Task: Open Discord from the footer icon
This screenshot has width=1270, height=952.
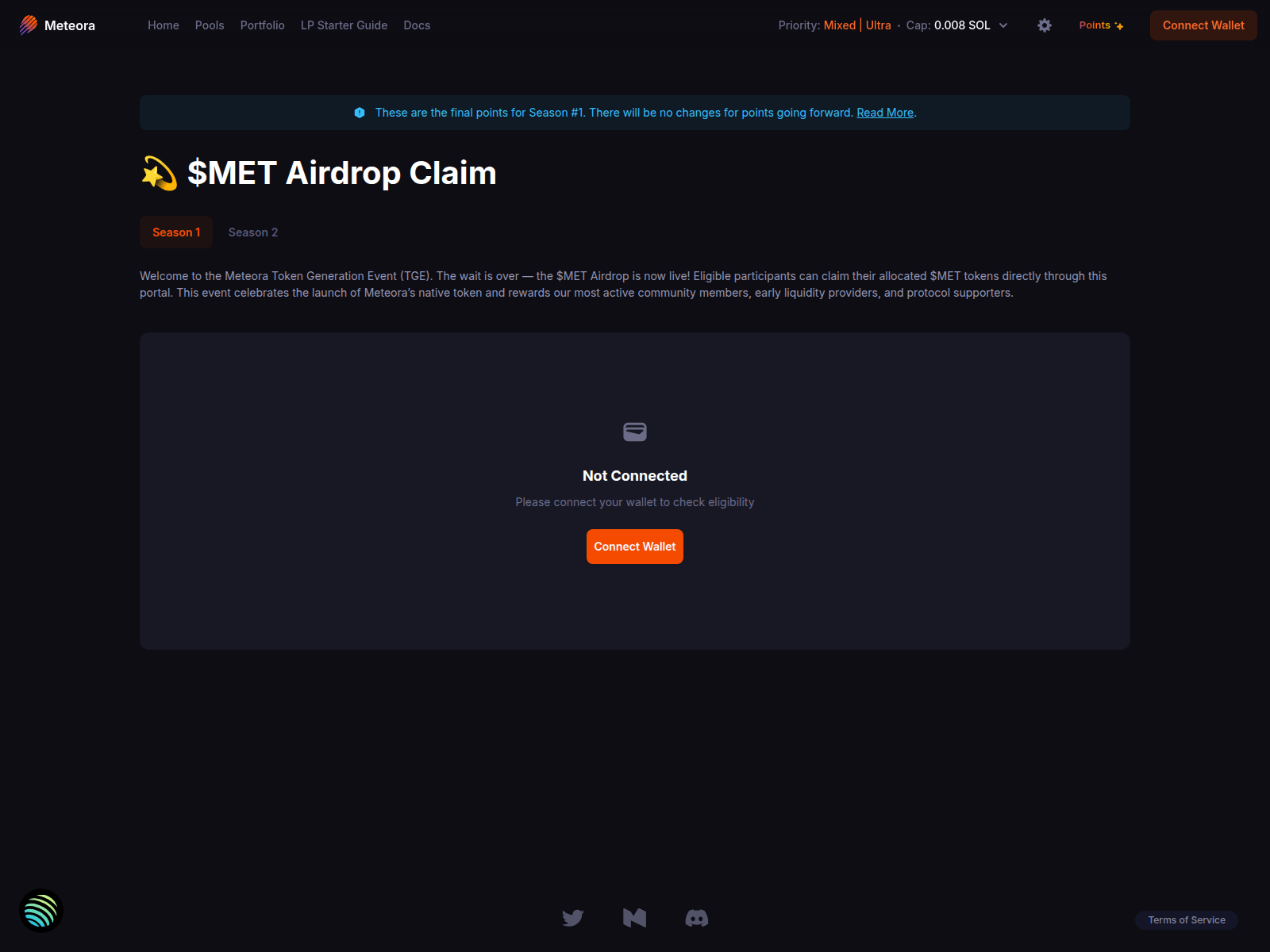Action: point(696,918)
